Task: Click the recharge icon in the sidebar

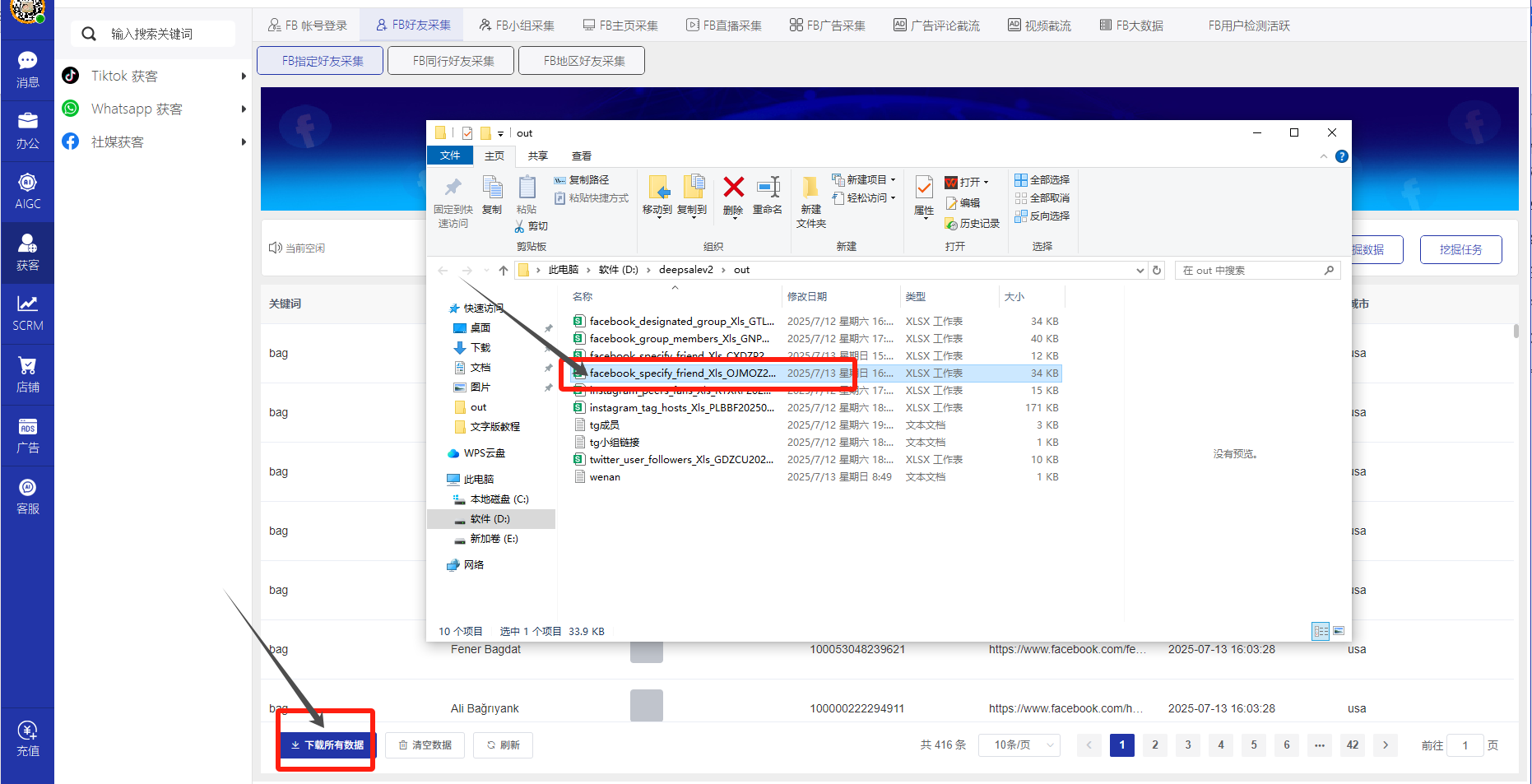Action: click(x=27, y=739)
